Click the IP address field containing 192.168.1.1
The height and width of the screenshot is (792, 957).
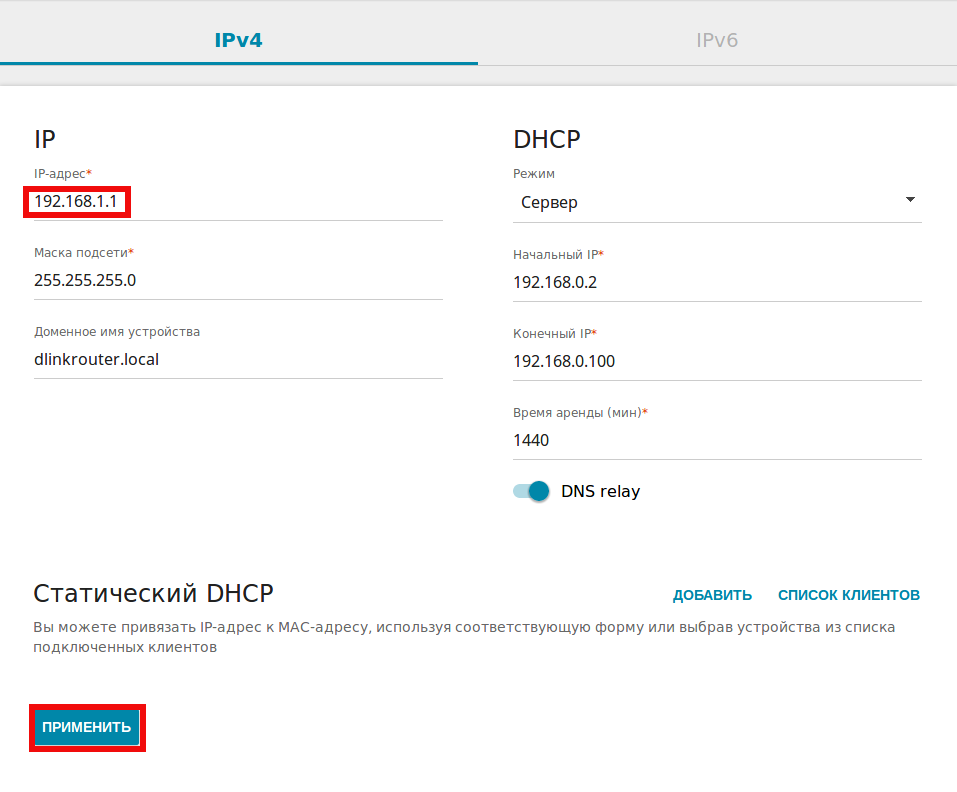(237, 202)
